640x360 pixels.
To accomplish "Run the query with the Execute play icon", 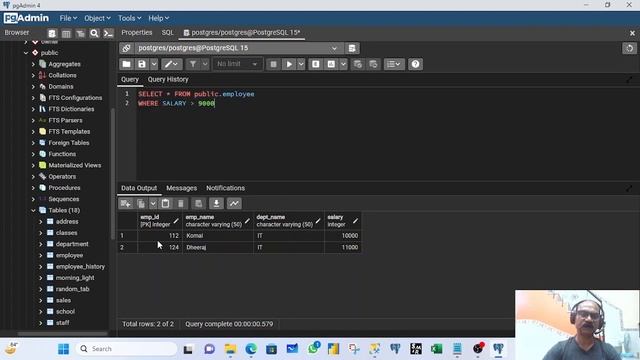I will coord(289,64).
